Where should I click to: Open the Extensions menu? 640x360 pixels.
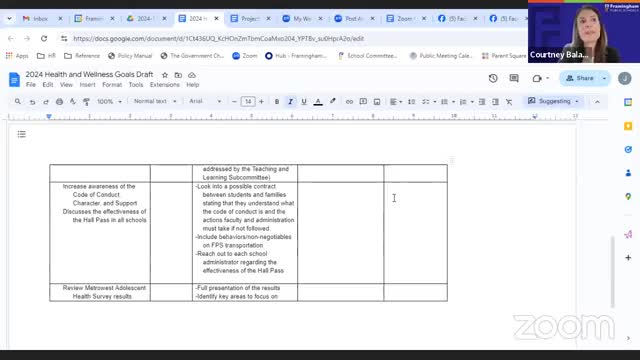point(164,85)
